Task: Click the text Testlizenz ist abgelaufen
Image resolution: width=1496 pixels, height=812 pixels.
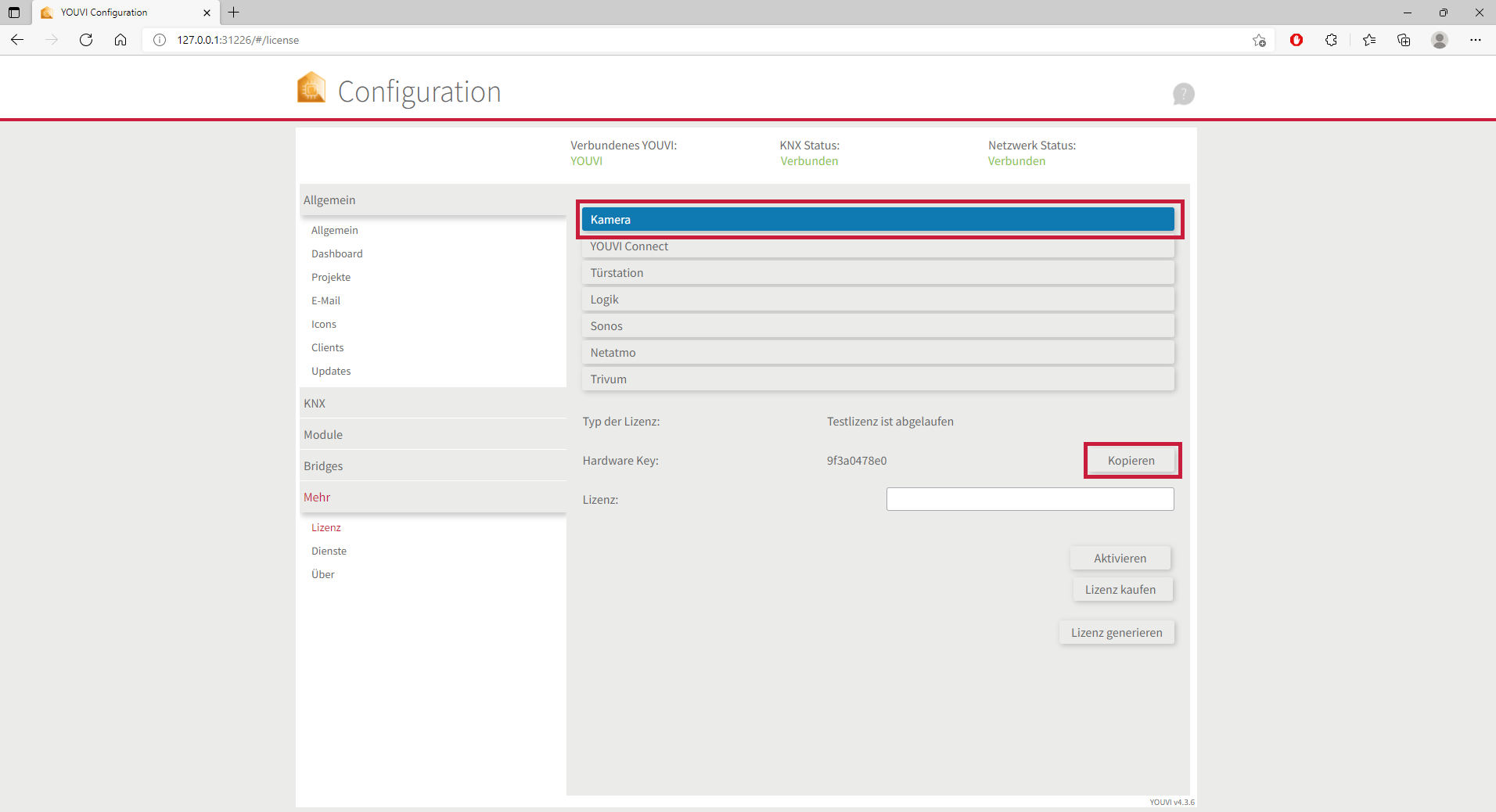Action: pyautogui.click(x=890, y=422)
